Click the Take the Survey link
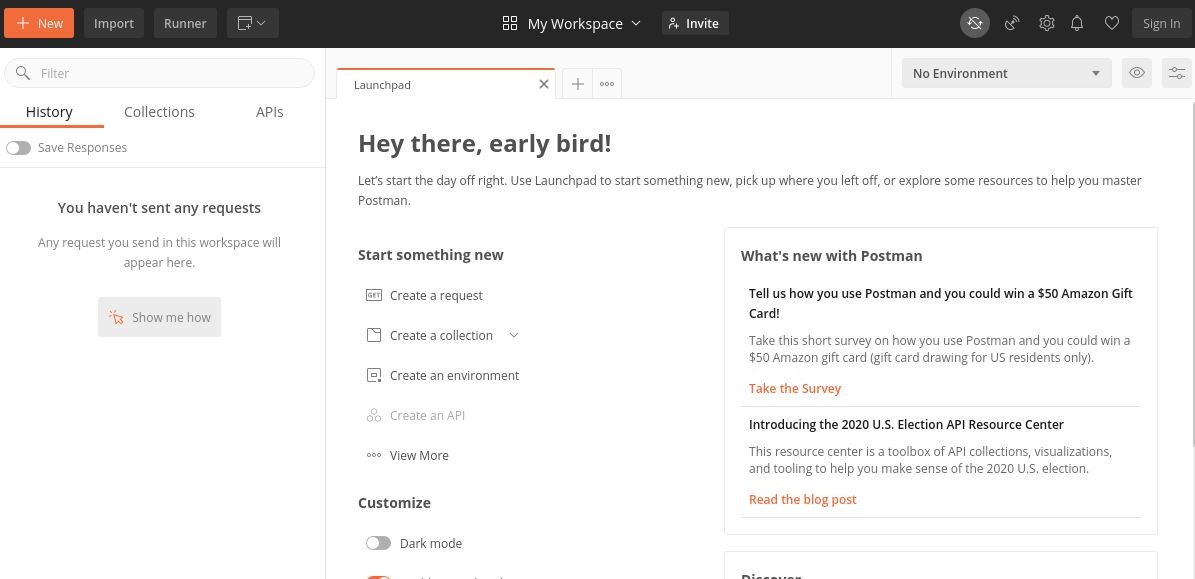This screenshot has height=579, width=1195. [795, 388]
